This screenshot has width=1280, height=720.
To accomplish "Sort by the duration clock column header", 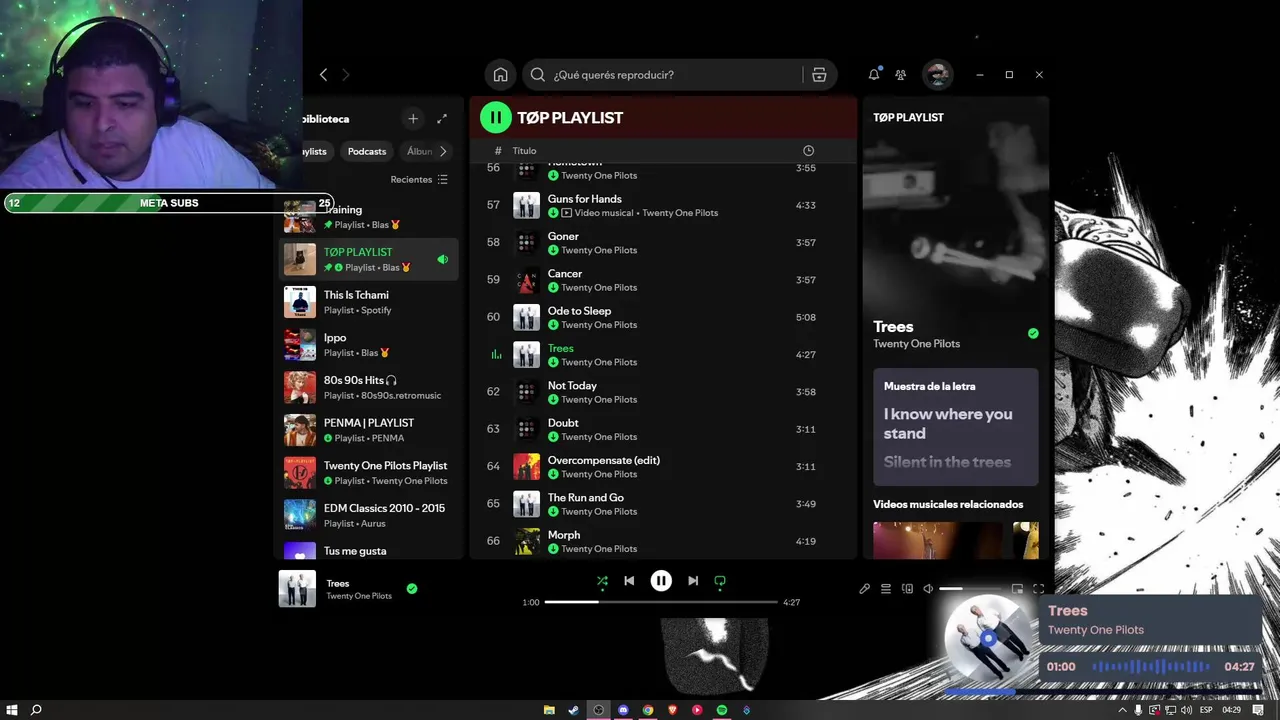I will point(808,151).
